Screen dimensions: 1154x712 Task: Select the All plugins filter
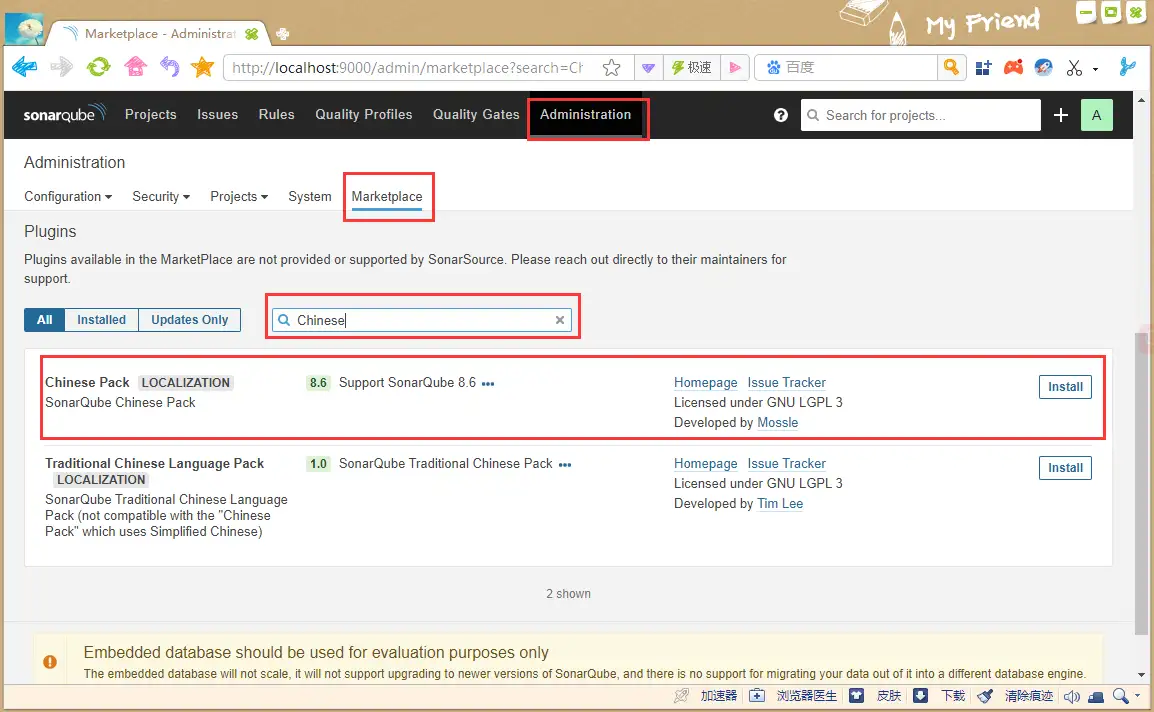[44, 320]
